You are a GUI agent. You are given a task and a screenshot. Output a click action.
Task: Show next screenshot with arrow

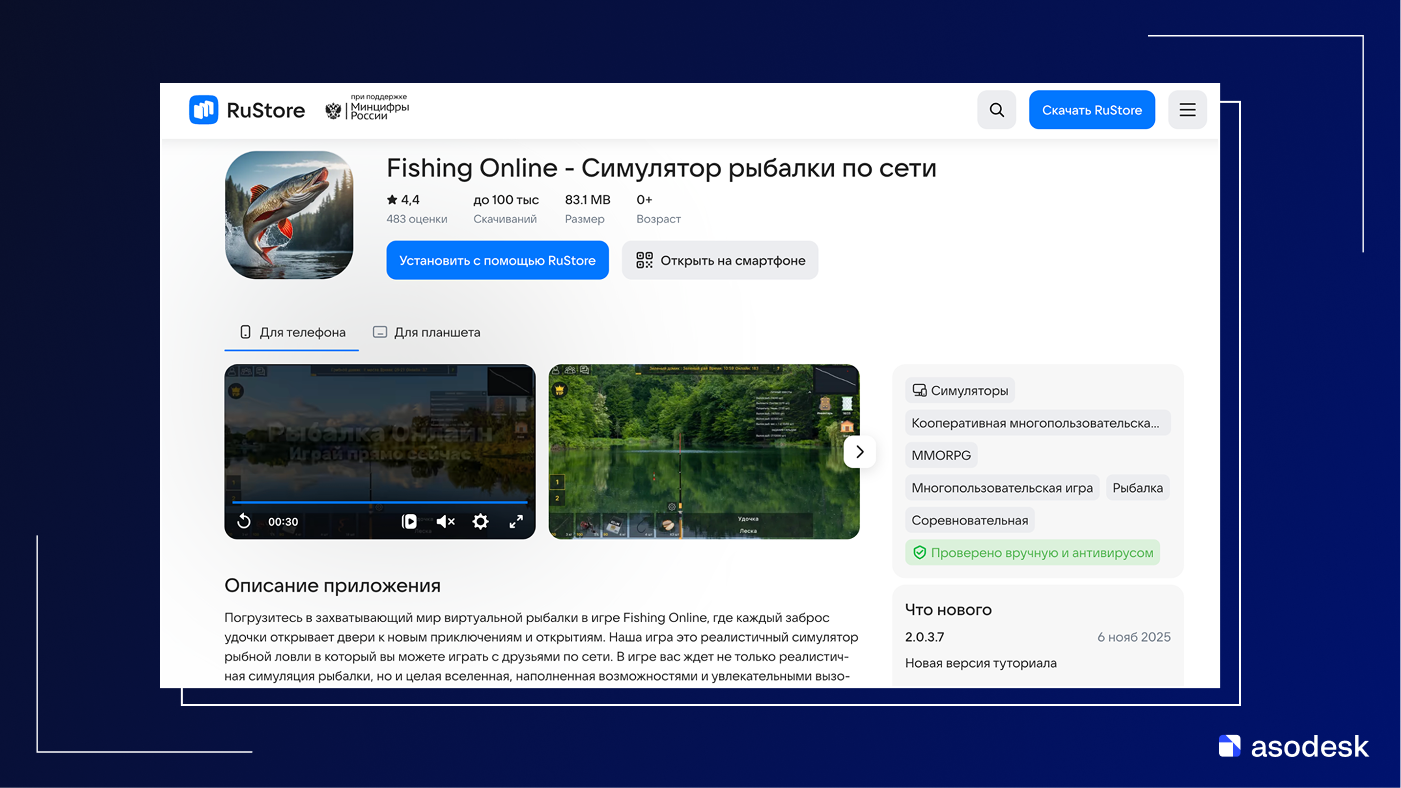(x=859, y=452)
